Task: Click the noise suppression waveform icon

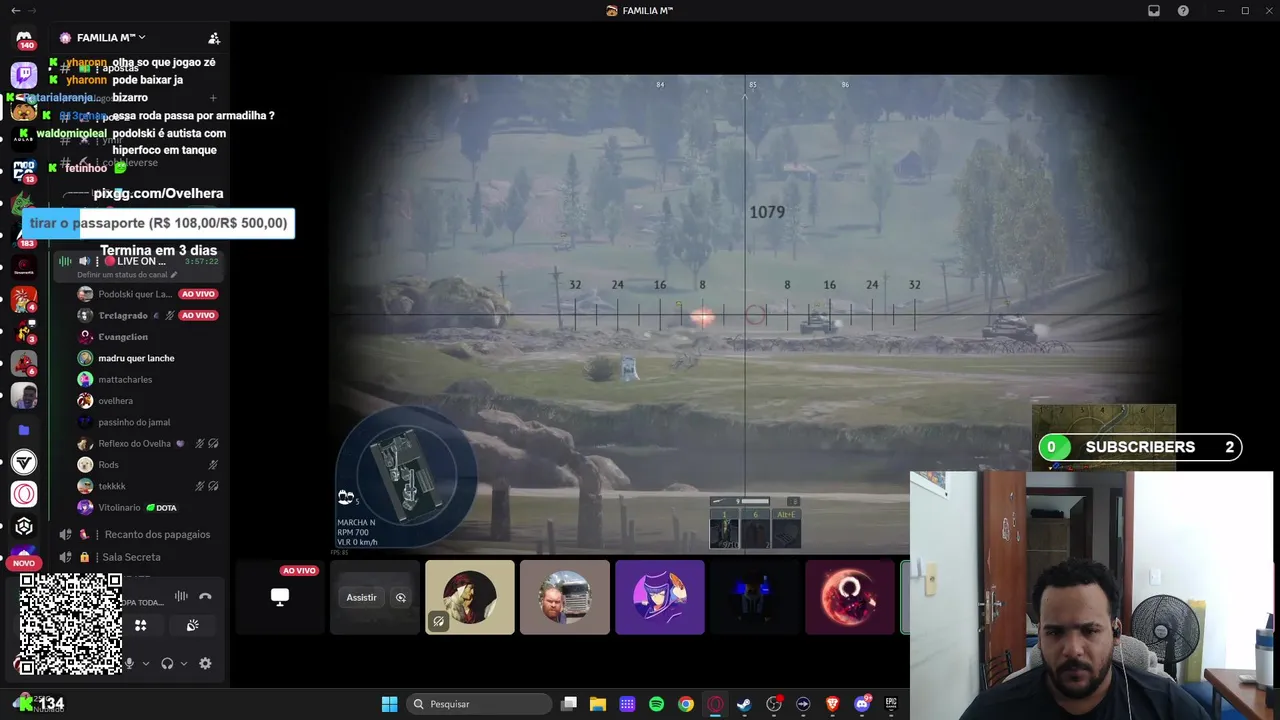Action: click(181, 596)
